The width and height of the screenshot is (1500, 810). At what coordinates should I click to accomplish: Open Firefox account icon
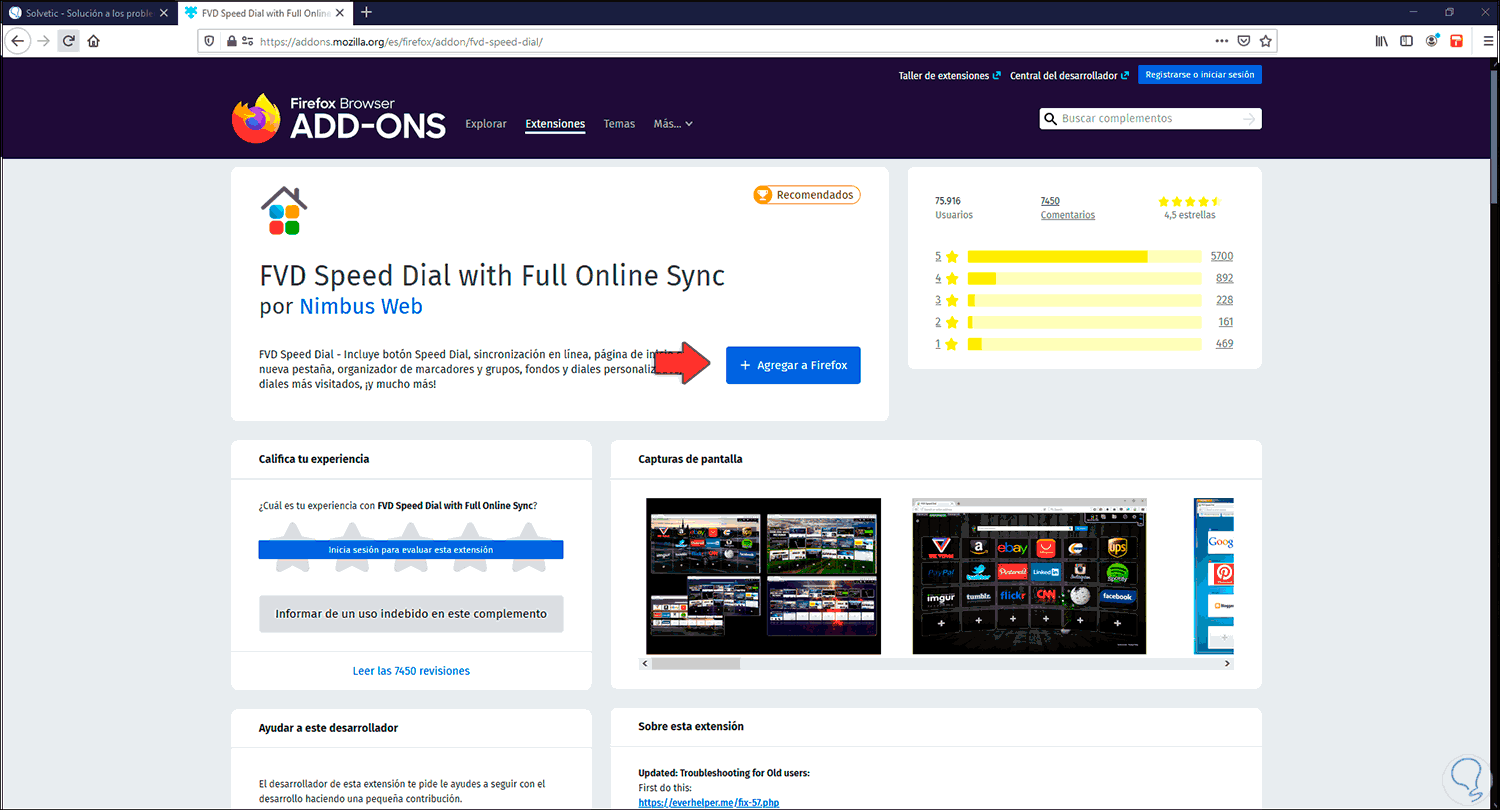1432,41
